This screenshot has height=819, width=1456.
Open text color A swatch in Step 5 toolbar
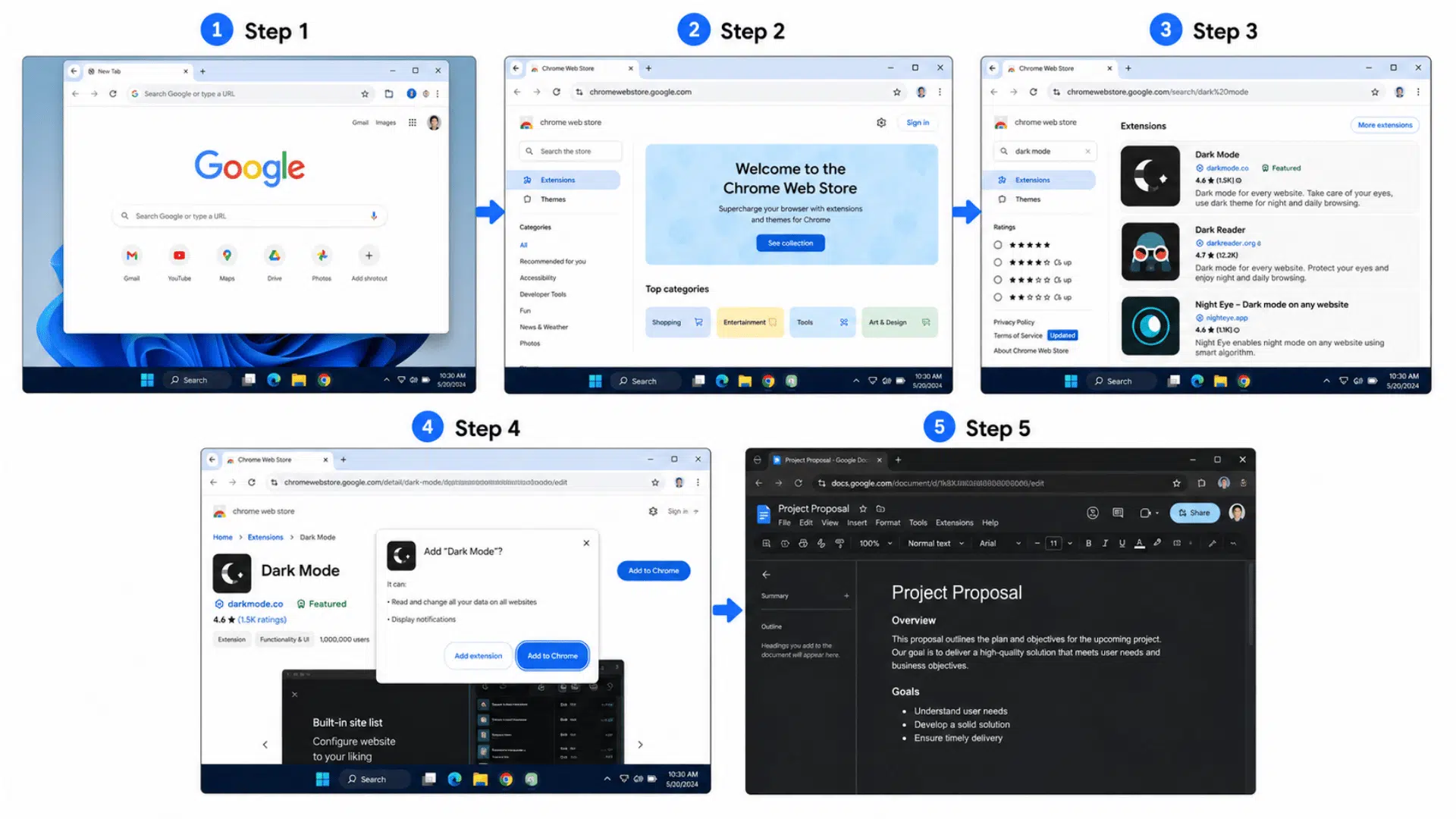(1139, 544)
